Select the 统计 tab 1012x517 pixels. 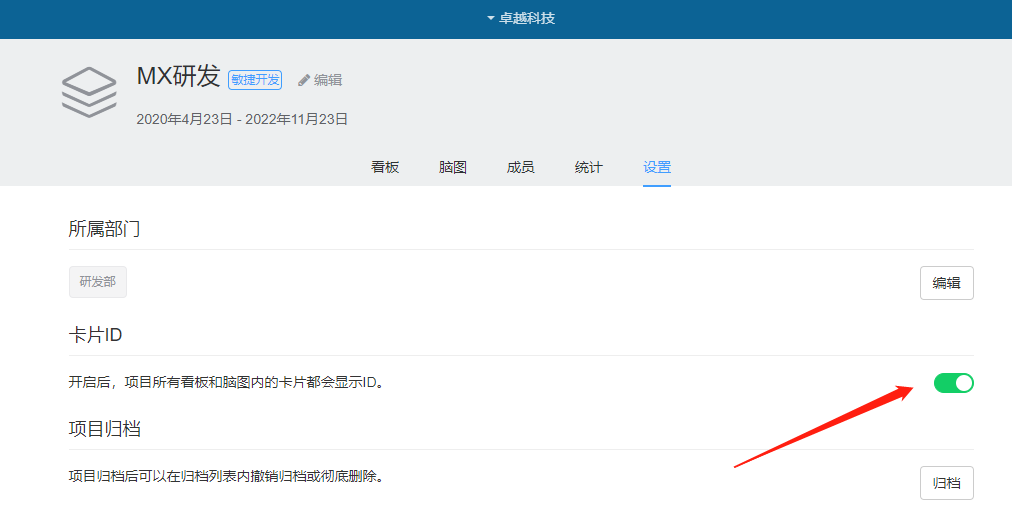pos(588,167)
